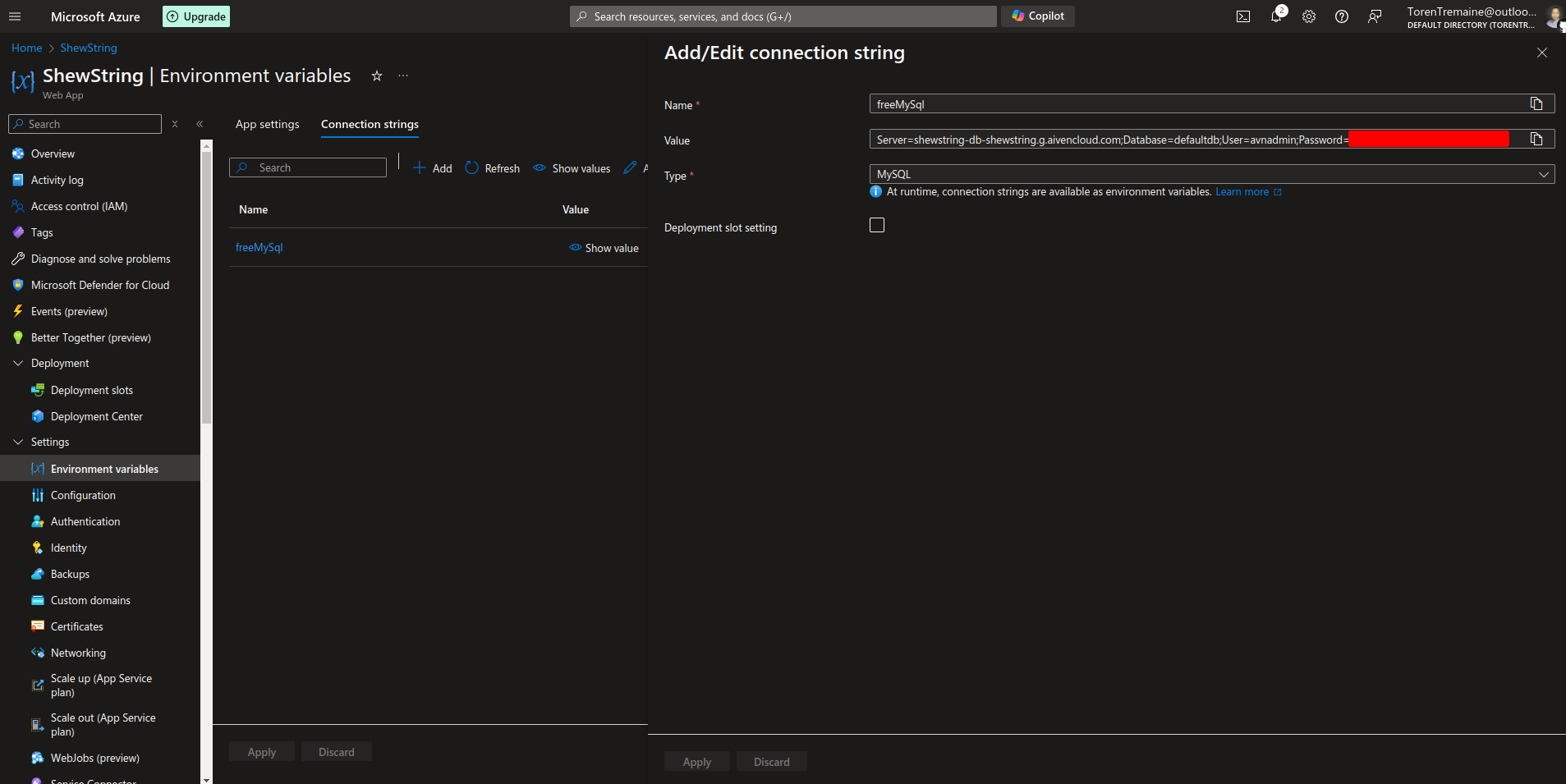Click Apply under the connection strings list

(262, 752)
